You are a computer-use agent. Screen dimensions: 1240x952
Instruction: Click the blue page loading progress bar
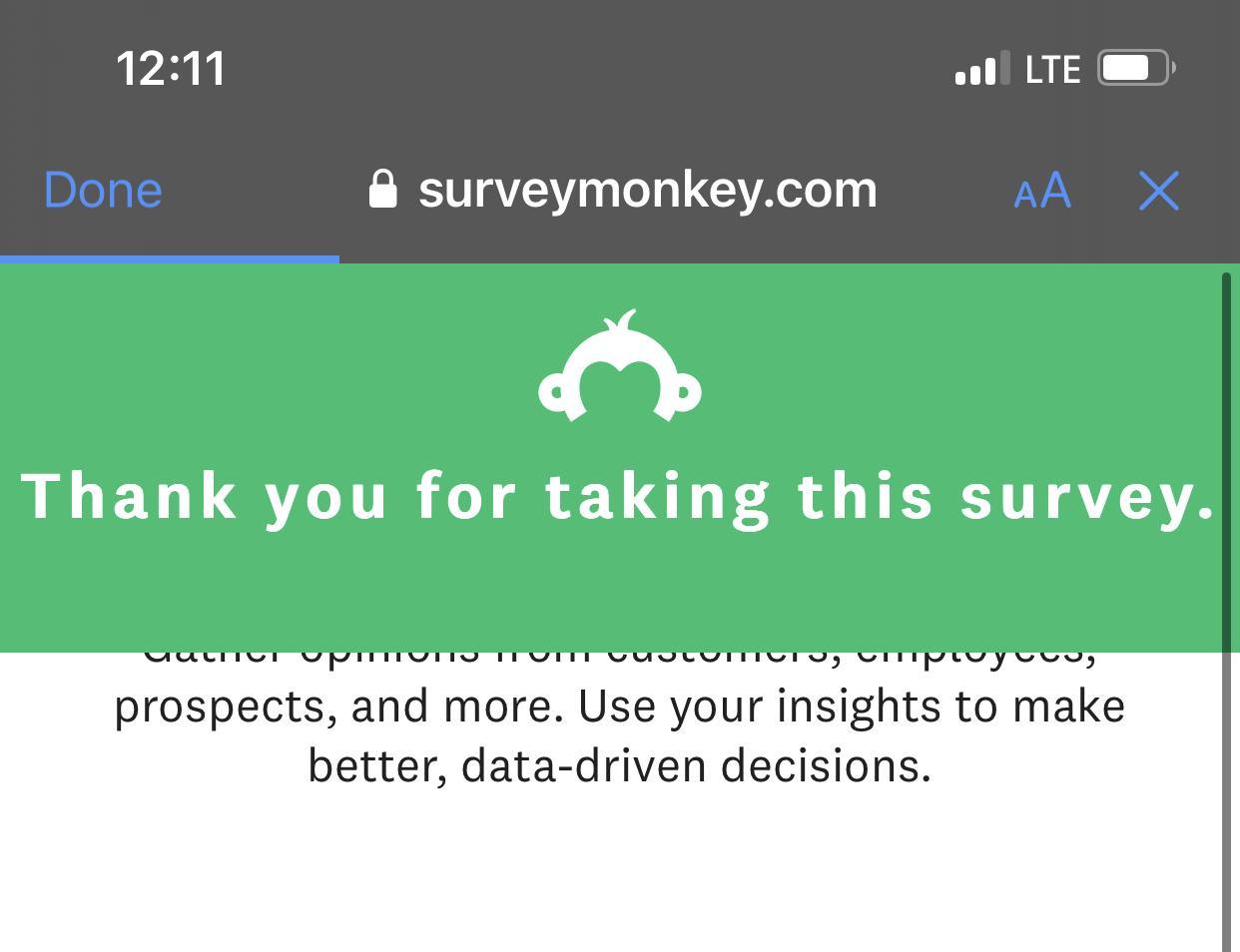tap(170, 259)
